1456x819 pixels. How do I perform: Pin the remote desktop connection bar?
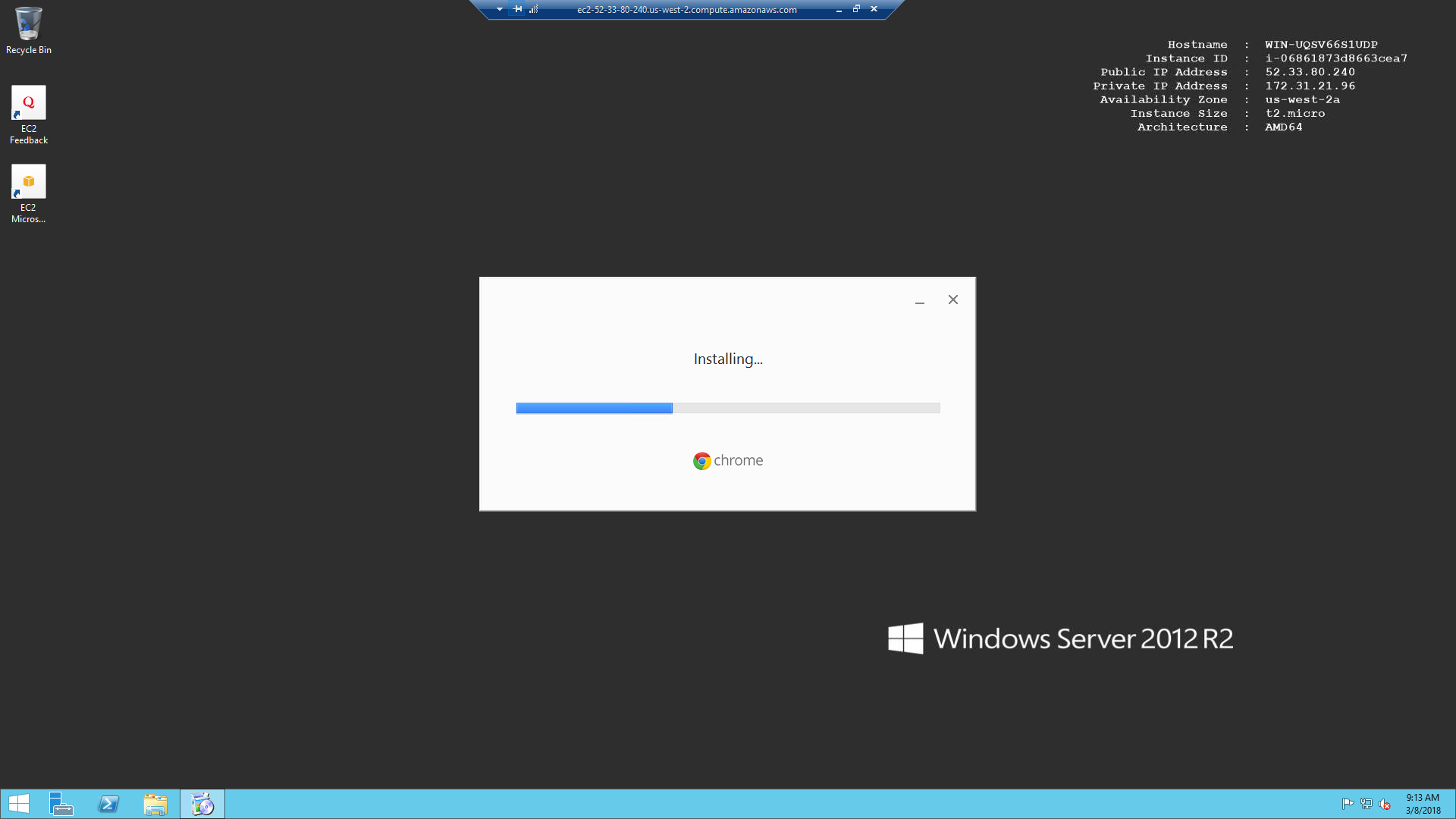(x=518, y=9)
